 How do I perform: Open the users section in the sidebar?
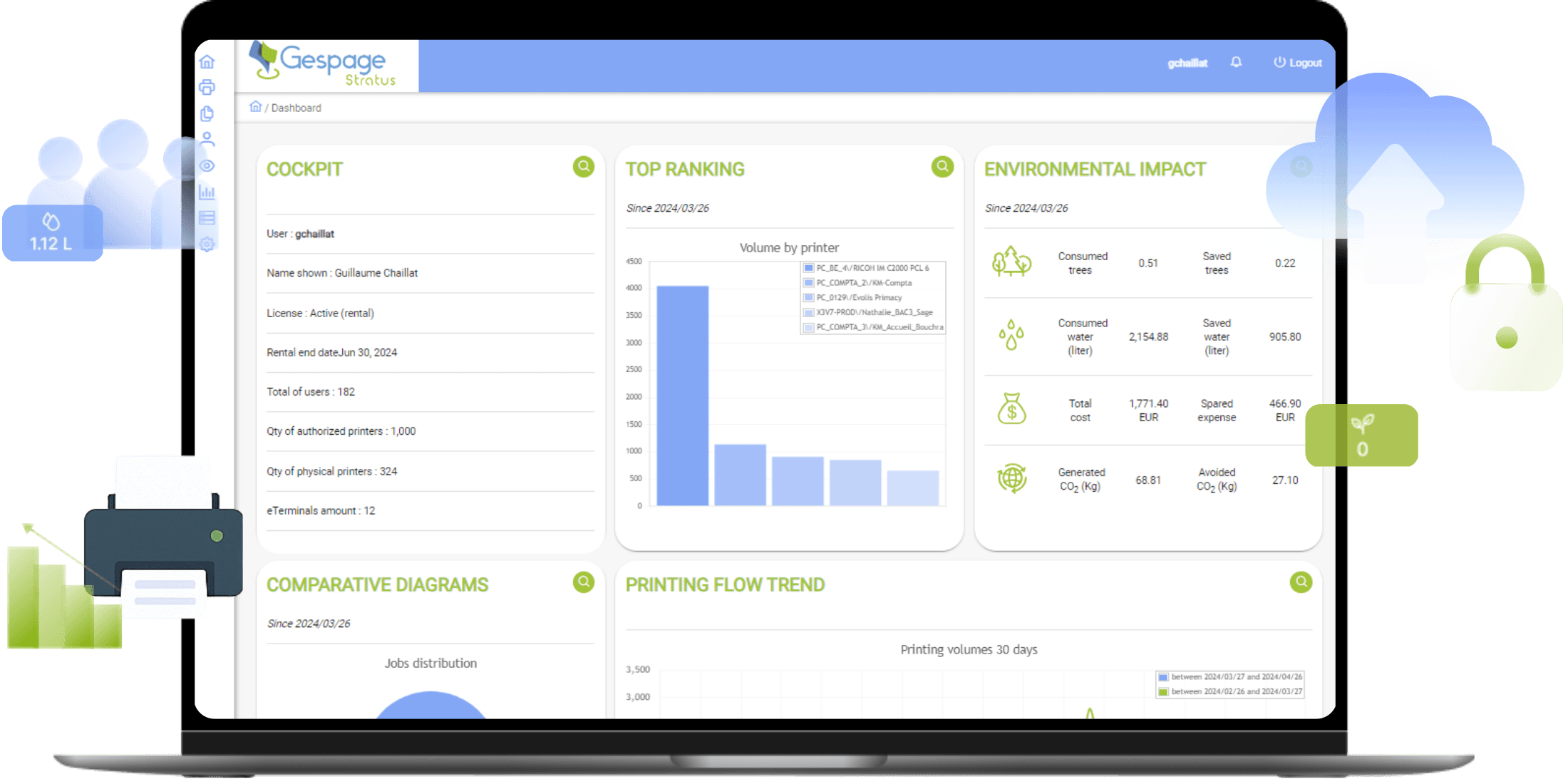(207, 140)
